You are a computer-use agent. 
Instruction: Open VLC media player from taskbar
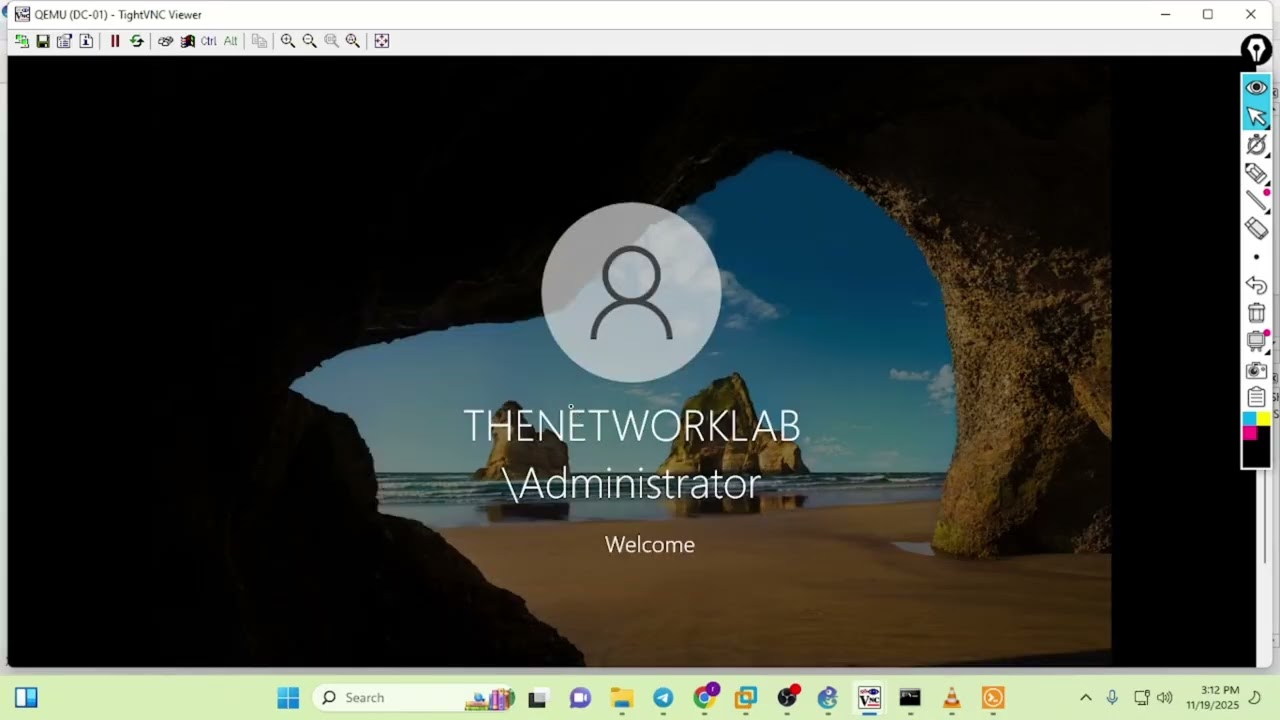[952, 698]
